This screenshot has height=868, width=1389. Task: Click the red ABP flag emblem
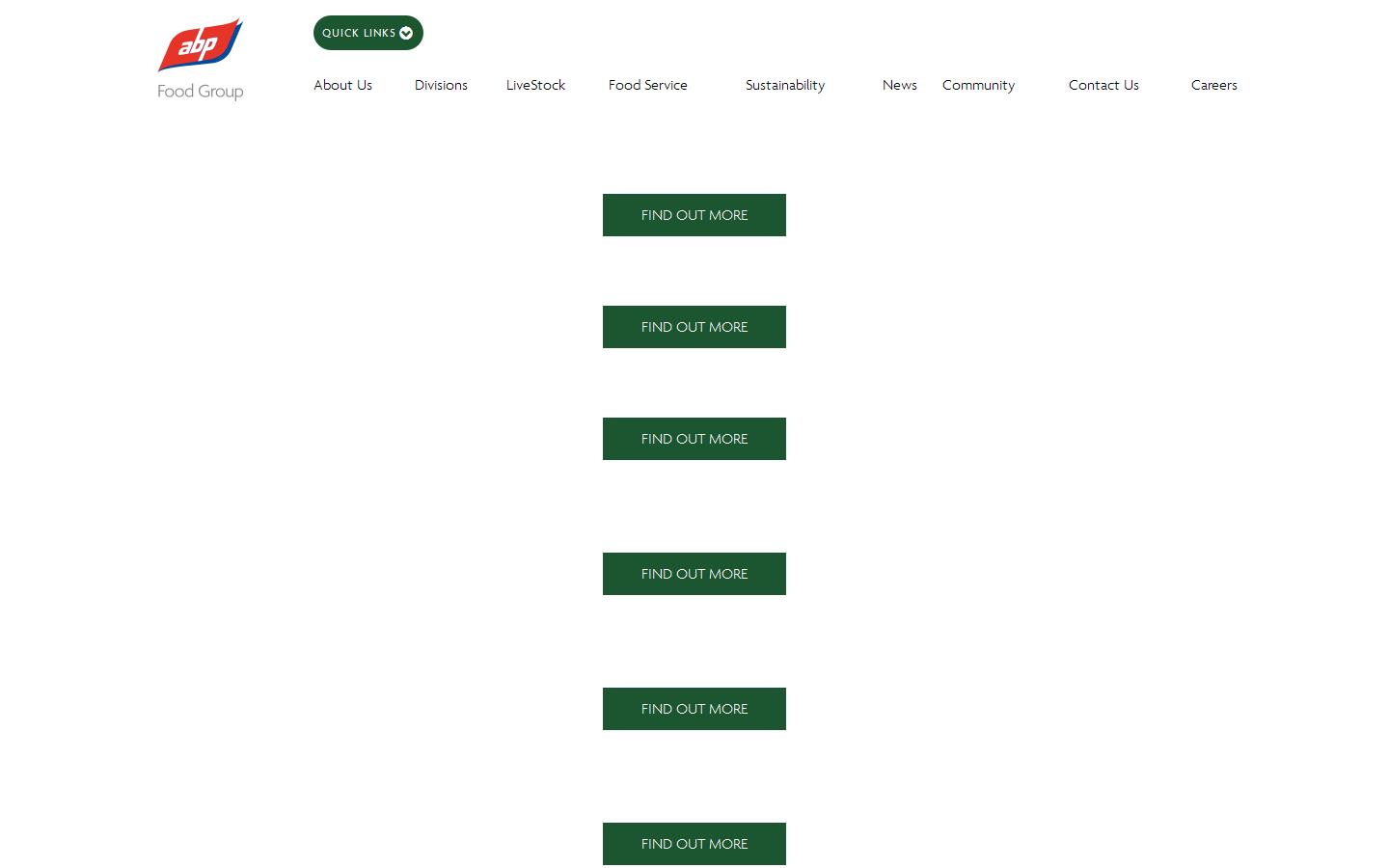(x=200, y=44)
